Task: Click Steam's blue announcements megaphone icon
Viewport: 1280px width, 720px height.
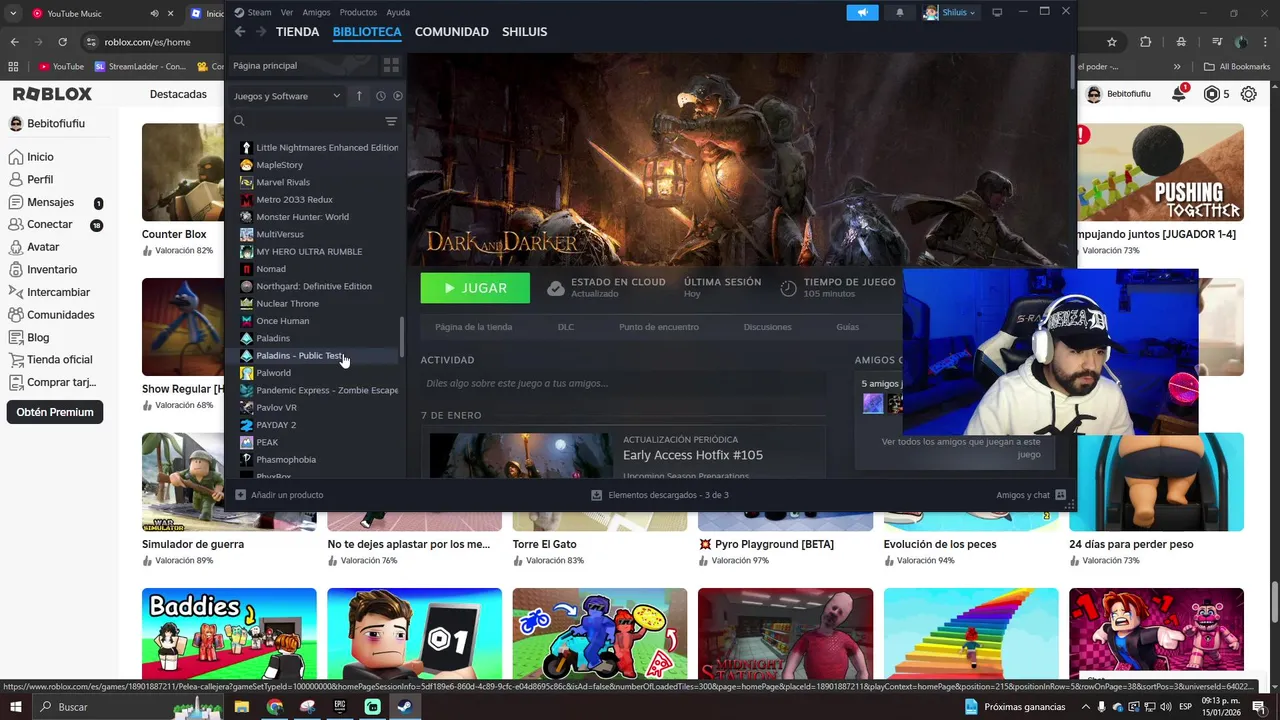Action: [x=862, y=12]
